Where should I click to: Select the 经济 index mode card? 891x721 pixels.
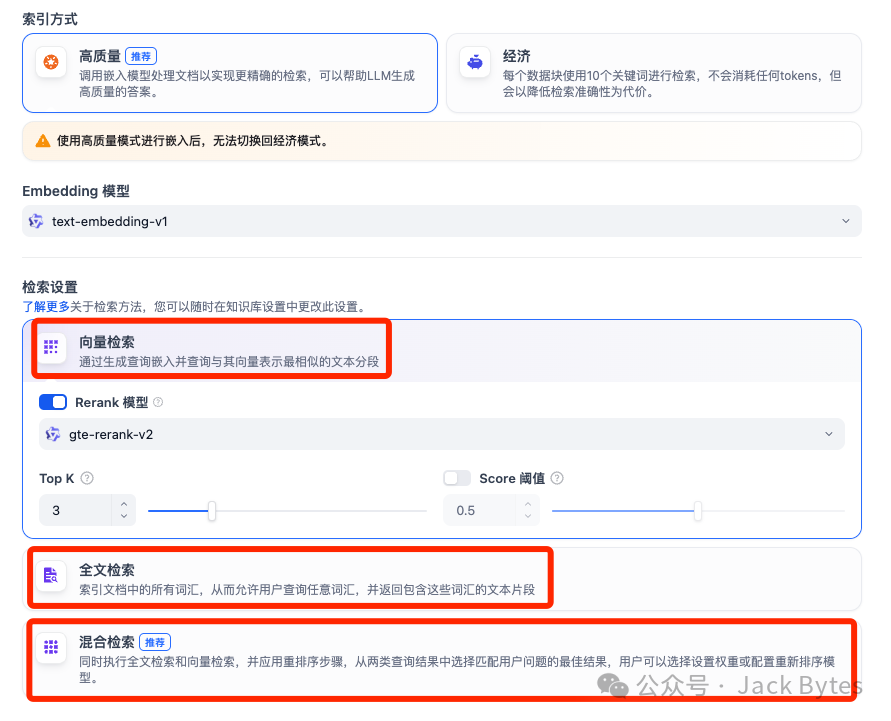pyautogui.click(x=653, y=73)
